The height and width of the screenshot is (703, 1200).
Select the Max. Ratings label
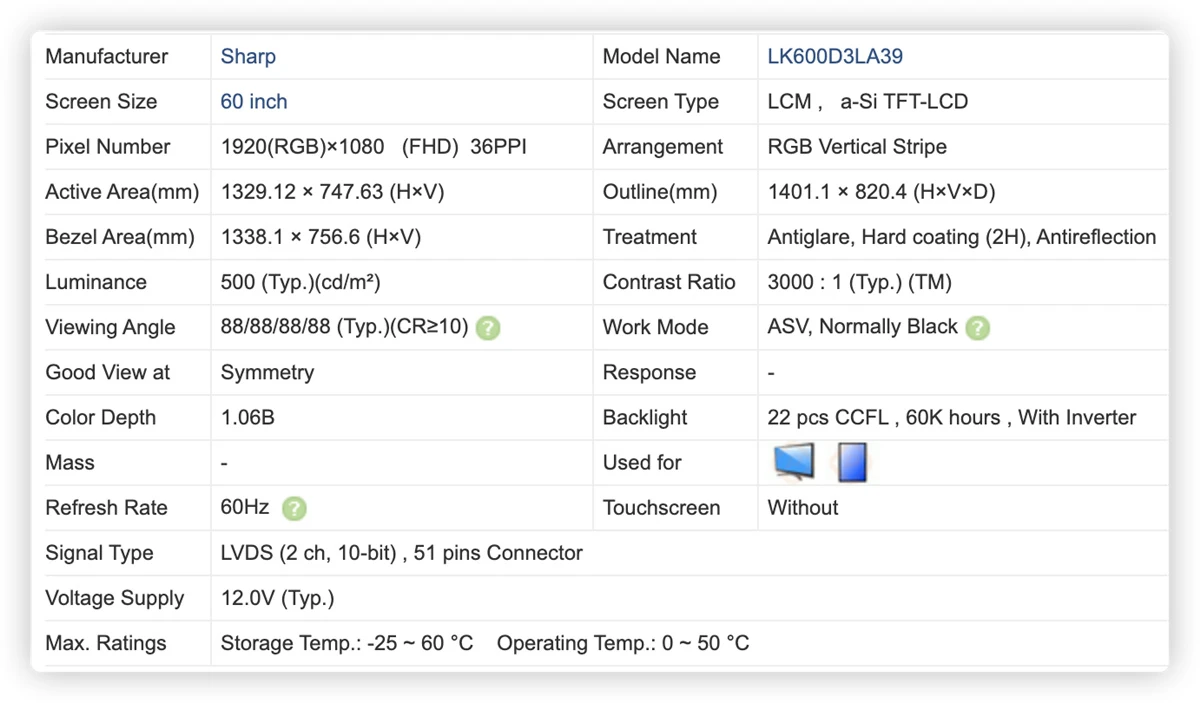pyautogui.click(x=106, y=643)
